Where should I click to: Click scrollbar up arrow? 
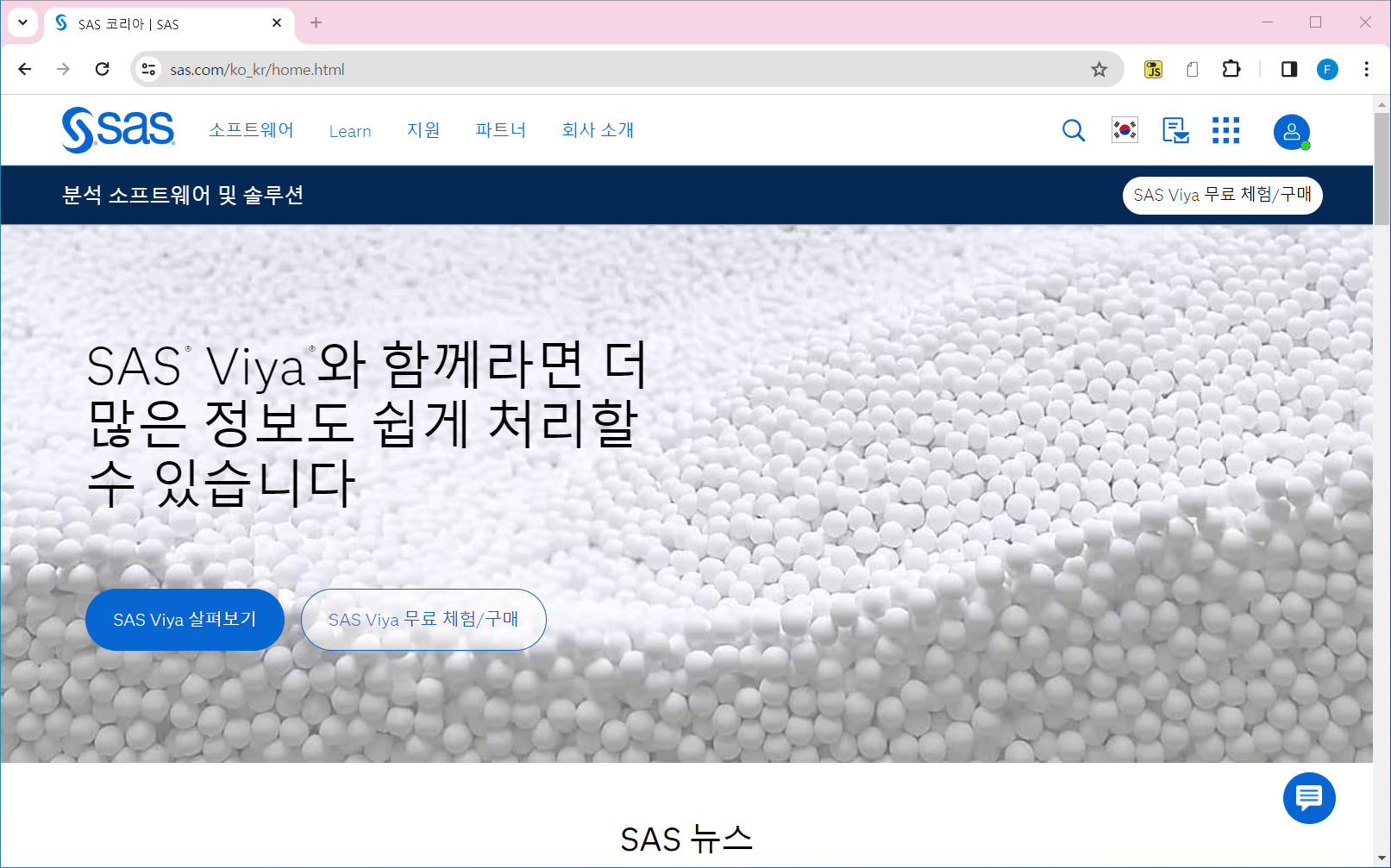click(1382, 104)
